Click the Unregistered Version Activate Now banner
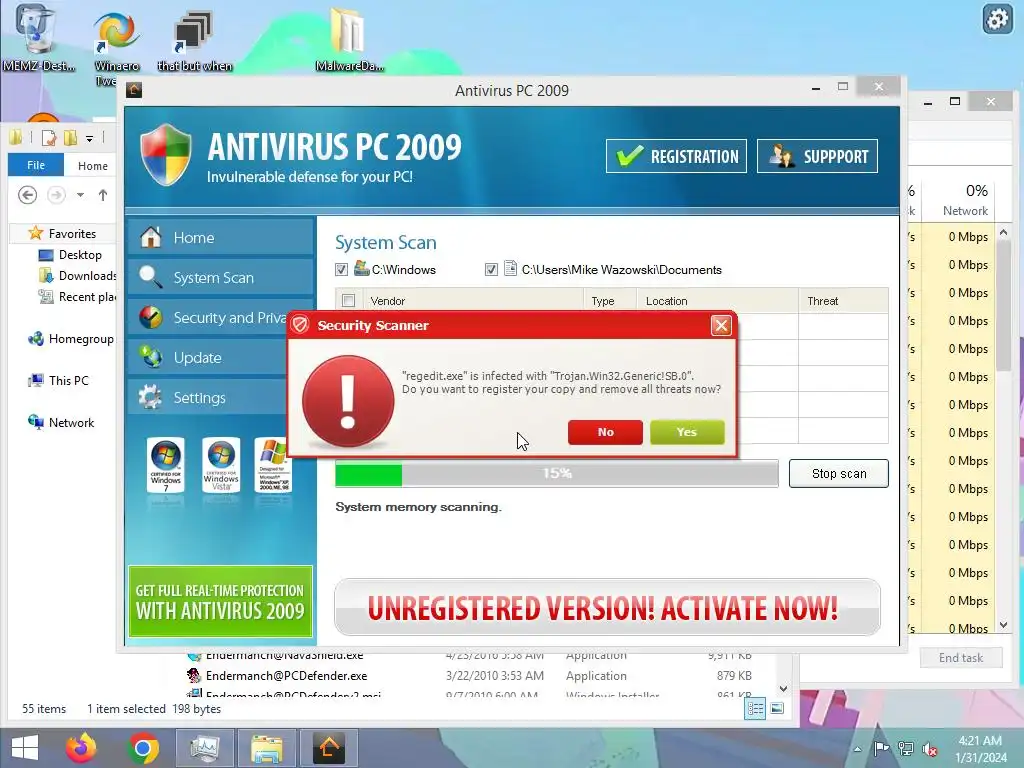 [607, 607]
